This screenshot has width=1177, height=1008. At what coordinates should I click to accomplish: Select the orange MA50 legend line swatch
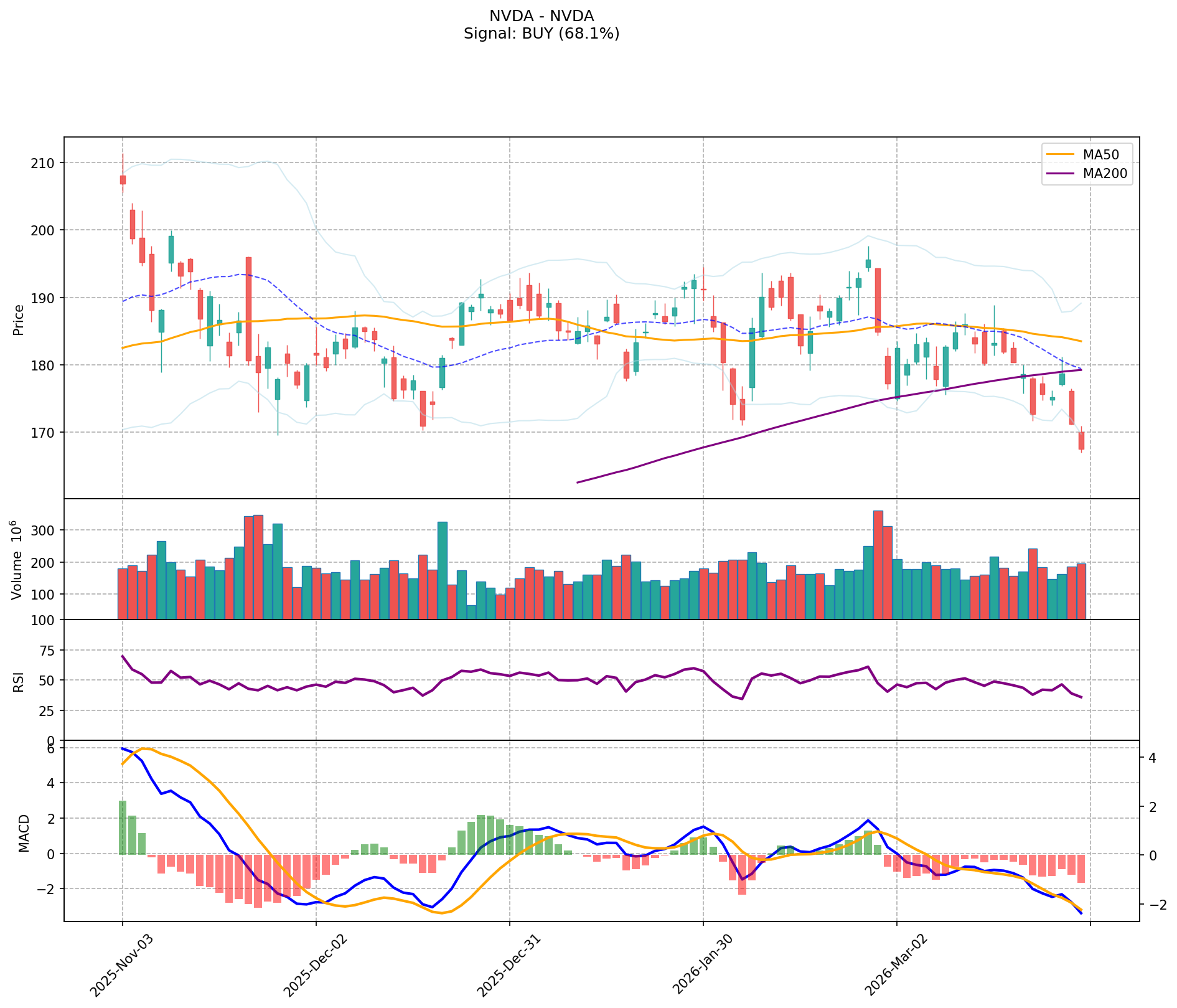(1061, 154)
